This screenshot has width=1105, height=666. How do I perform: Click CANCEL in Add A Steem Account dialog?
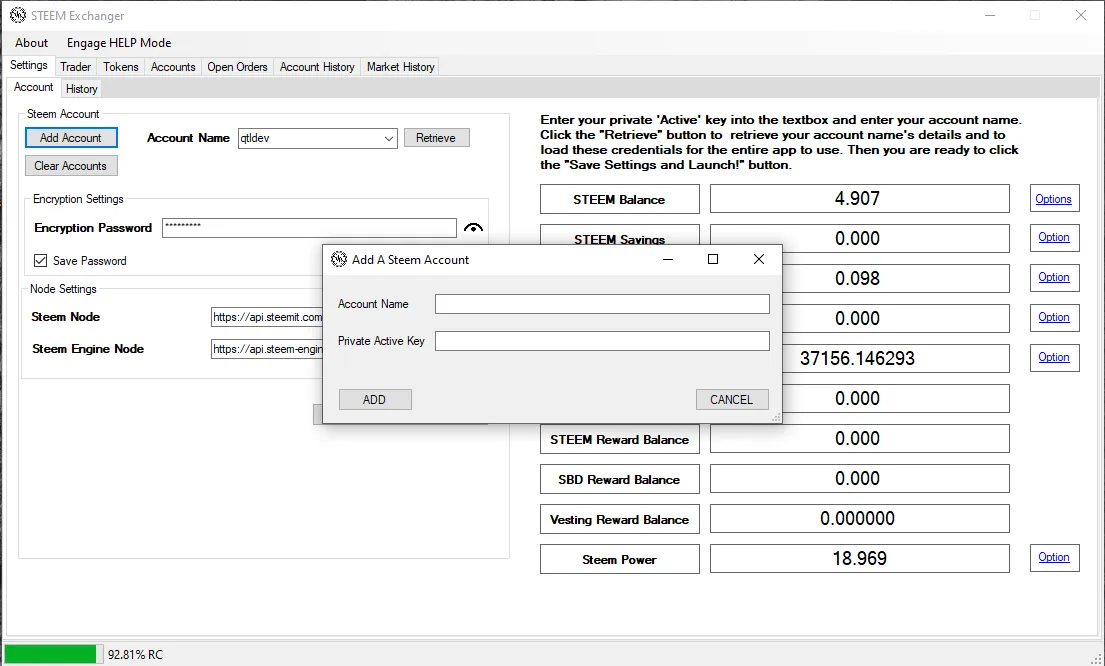pyautogui.click(x=731, y=400)
